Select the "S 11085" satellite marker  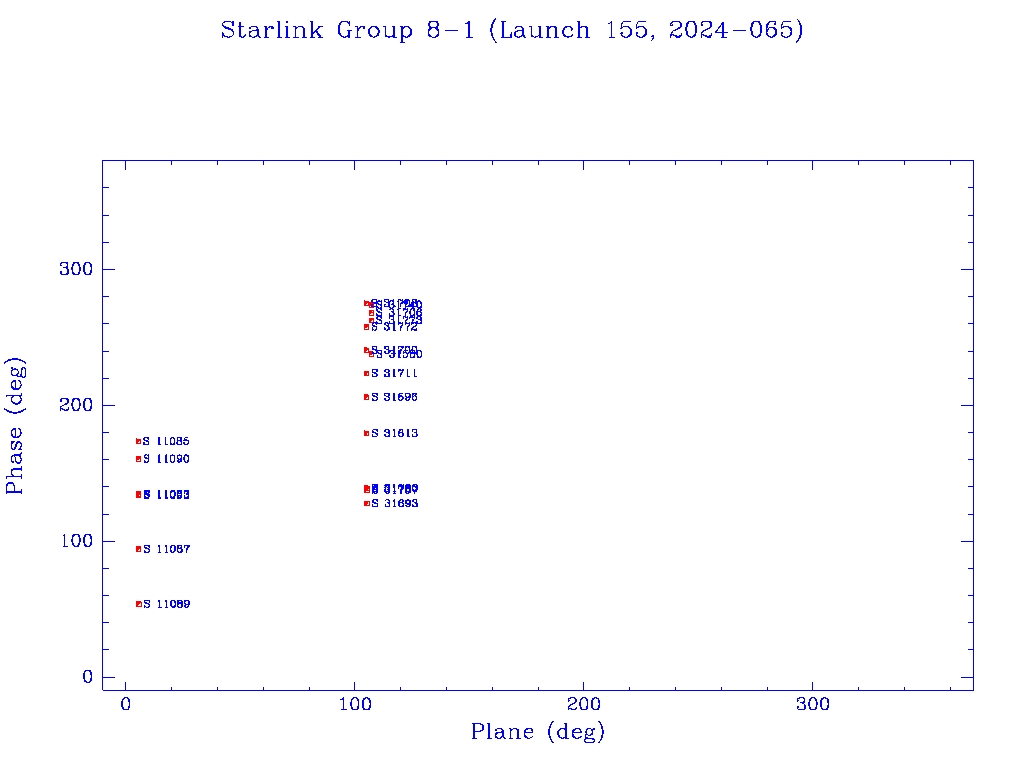[138, 441]
